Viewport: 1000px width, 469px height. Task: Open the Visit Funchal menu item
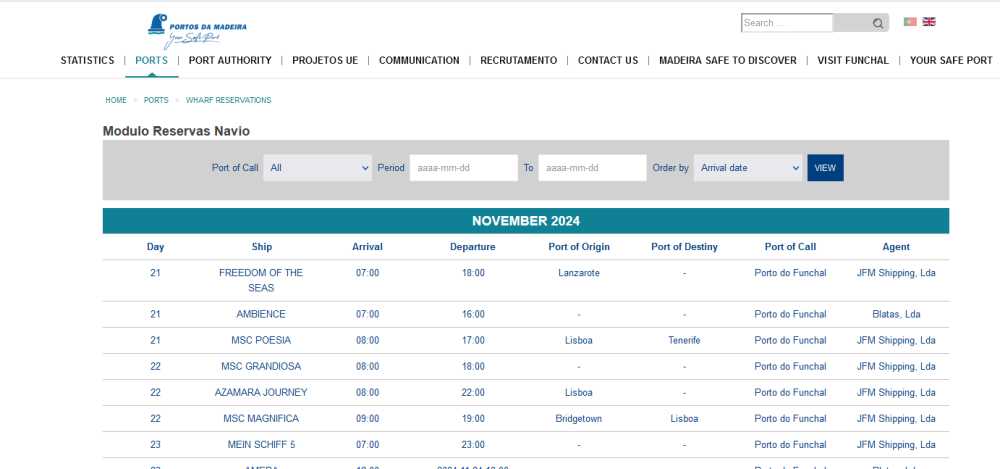tap(853, 61)
